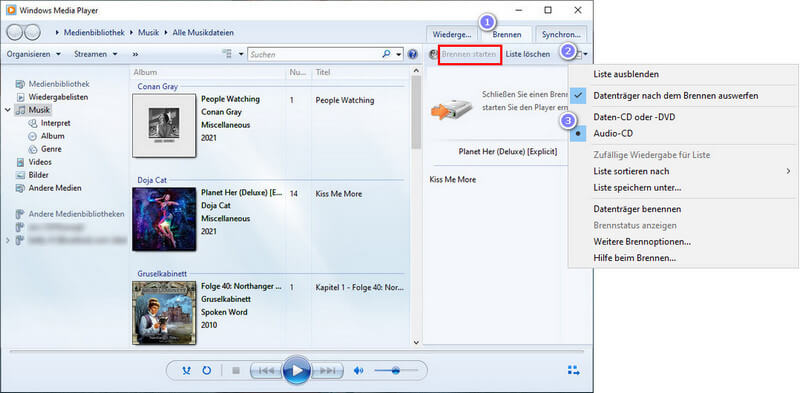Screen dimensions: 800x393
Task: Switch to the Wiedergabe tab
Action: click(452, 35)
